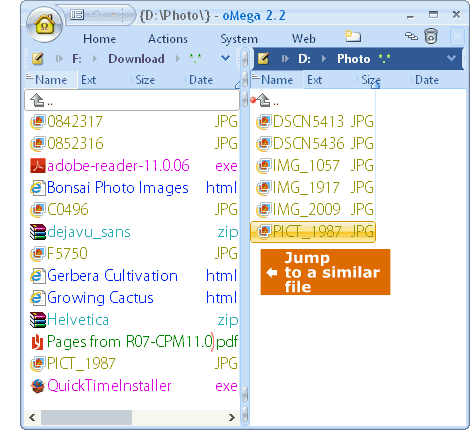Select the F5750 image icon

(38, 253)
